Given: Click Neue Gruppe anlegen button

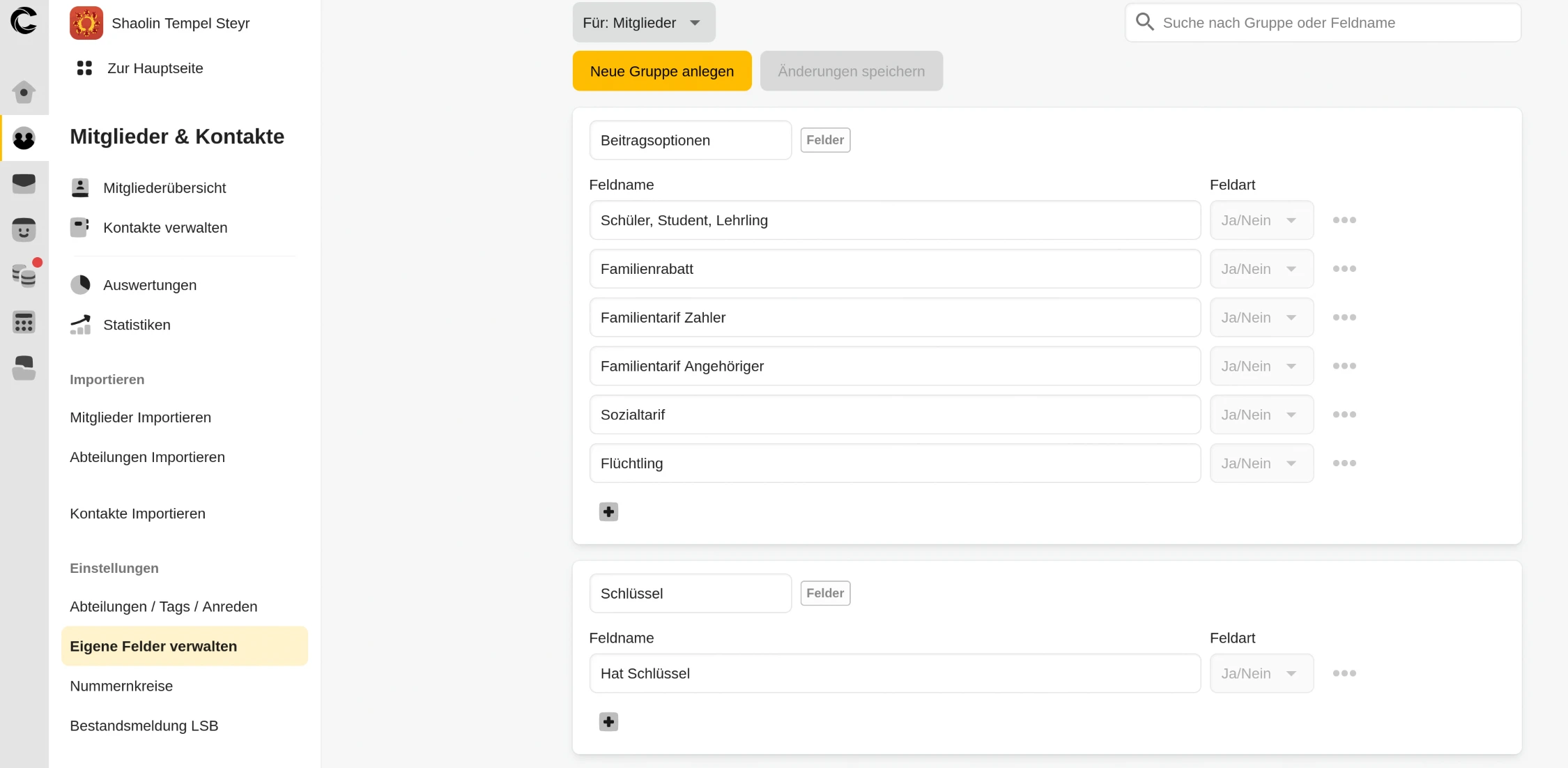Looking at the screenshot, I should 661,71.
